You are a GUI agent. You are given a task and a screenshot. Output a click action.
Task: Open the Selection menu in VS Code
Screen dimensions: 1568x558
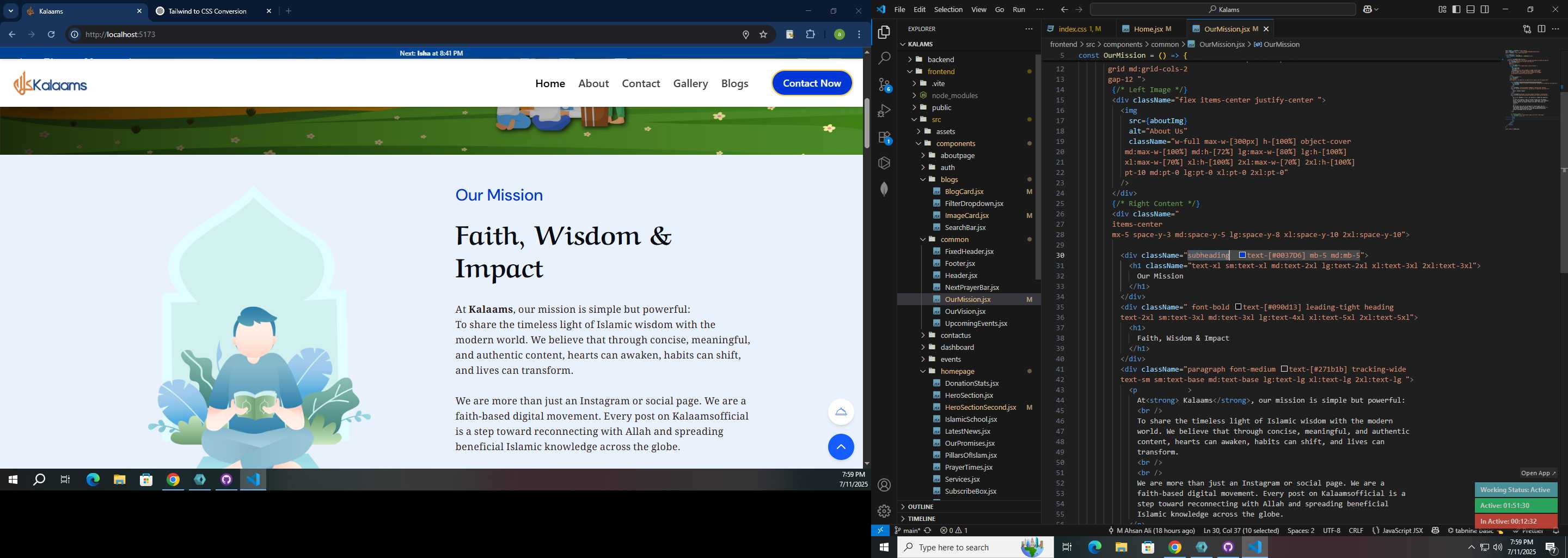(948, 9)
